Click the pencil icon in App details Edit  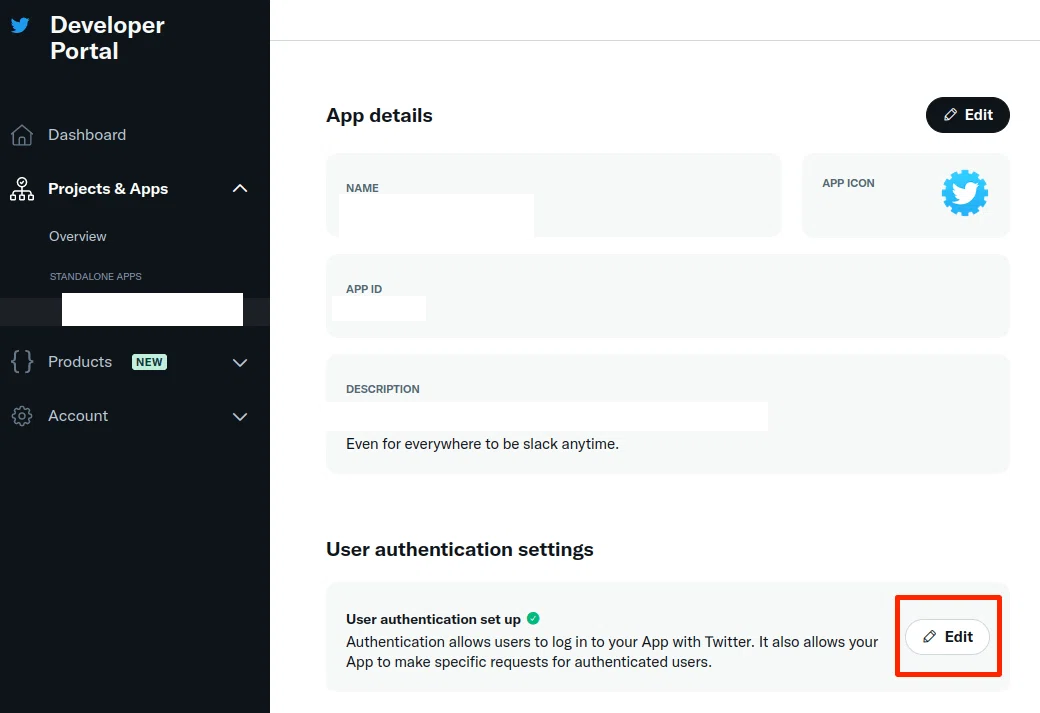[x=950, y=115]
